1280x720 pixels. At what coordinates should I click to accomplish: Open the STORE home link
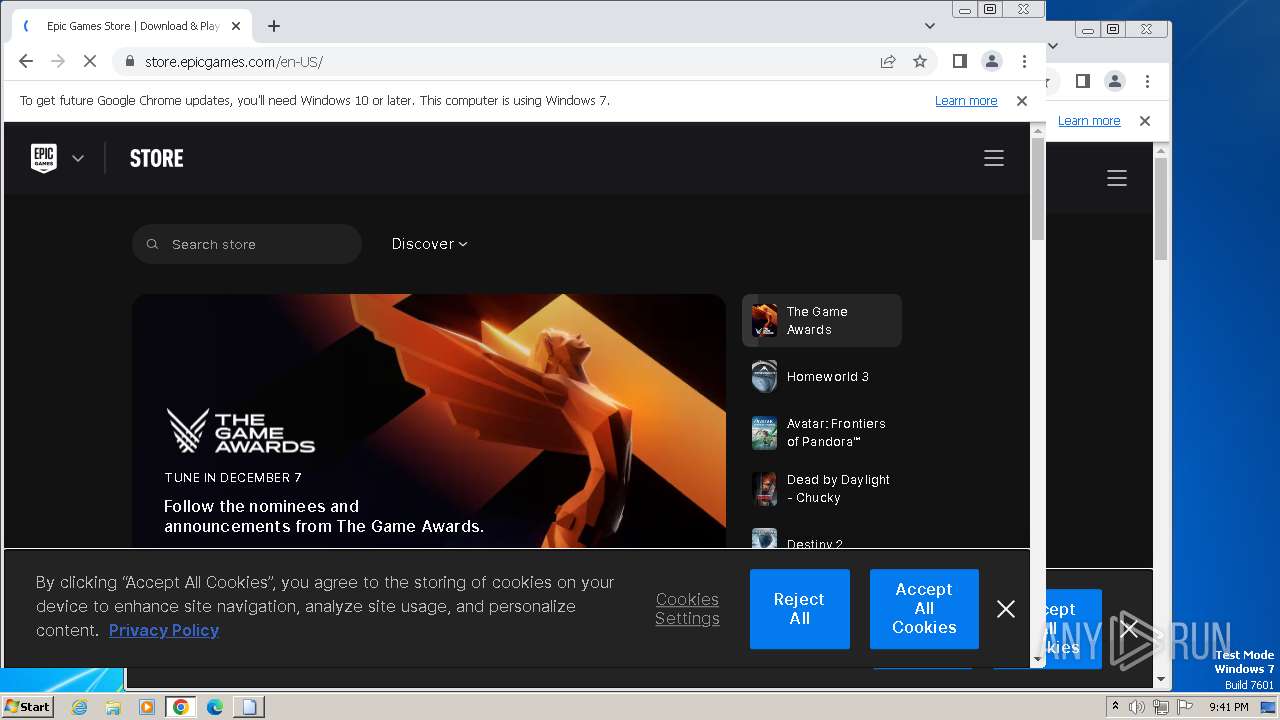[x=157, y=158]
